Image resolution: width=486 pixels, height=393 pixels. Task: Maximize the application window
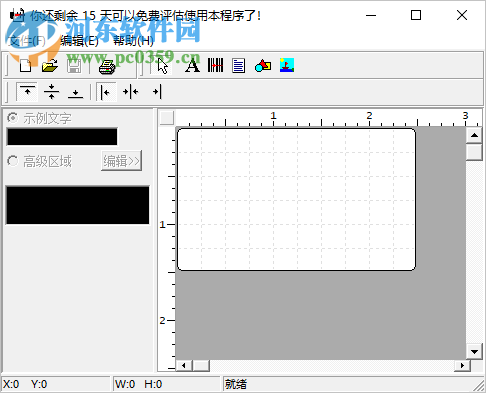point(416,15)
